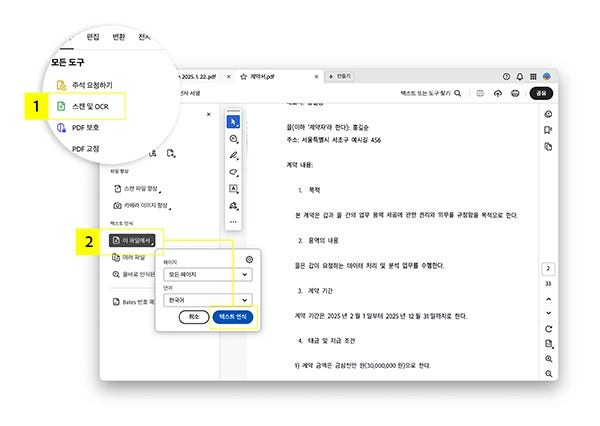Open the pages dropdown 모든 페이지
This screenshot has width=600, height=426.
tap(208, 275)
